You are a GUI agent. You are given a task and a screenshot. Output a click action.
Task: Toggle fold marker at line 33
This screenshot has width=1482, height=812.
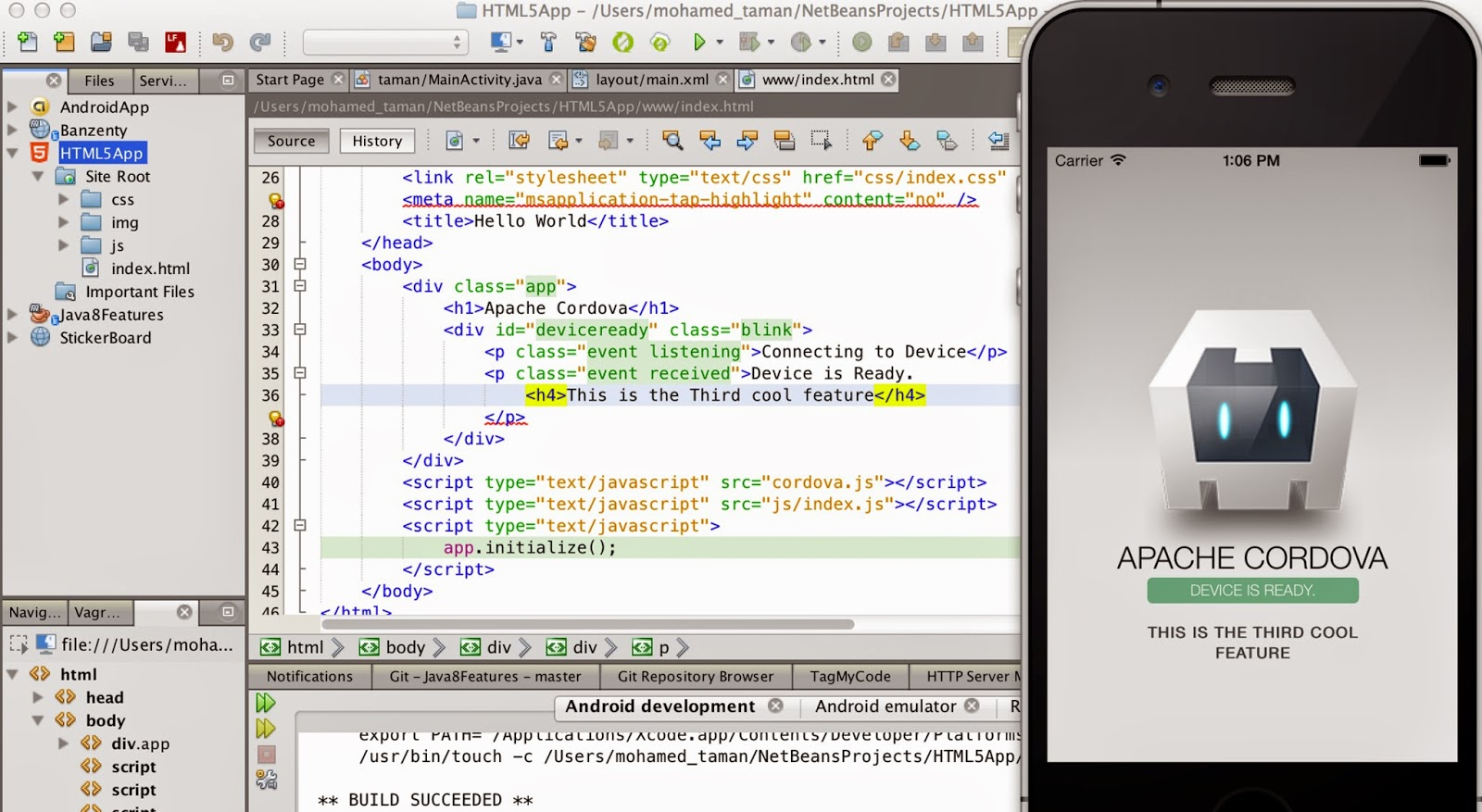tap(300, 330)
